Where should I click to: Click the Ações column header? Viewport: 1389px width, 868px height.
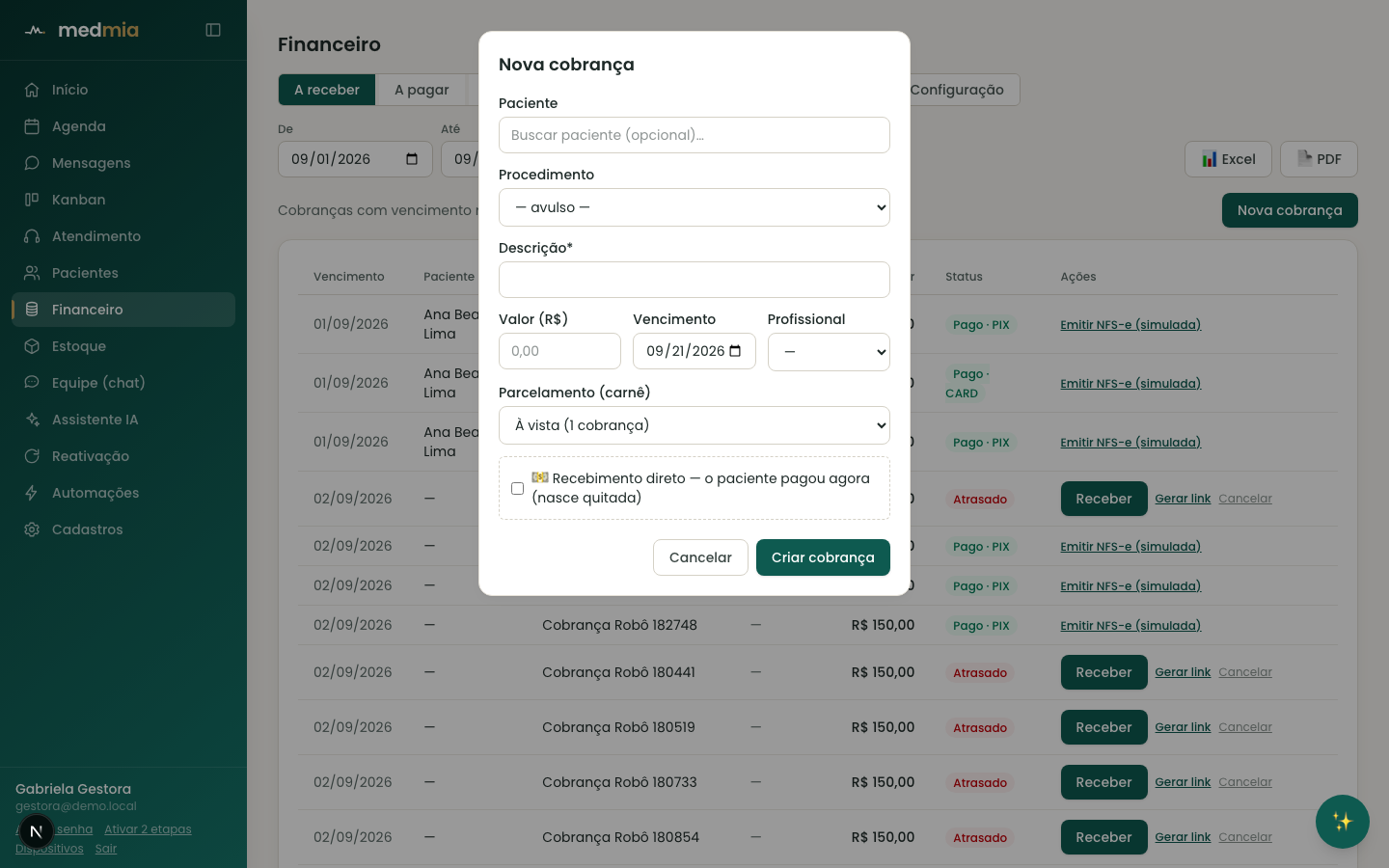(1078, 277)
